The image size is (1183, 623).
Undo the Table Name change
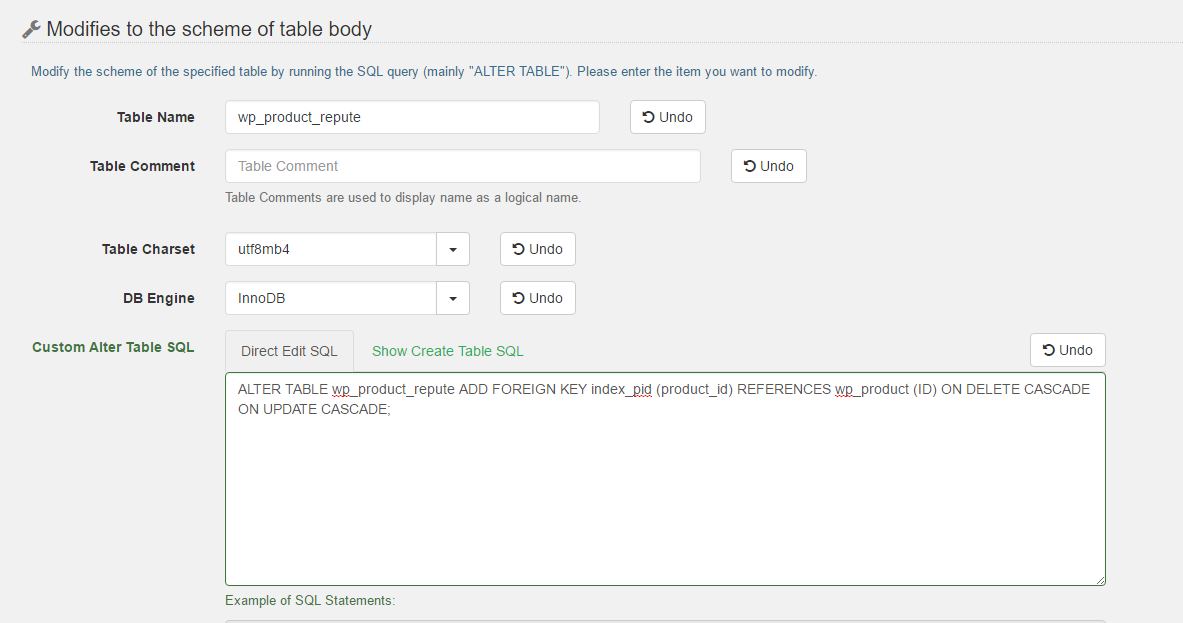tap(667, 117)
